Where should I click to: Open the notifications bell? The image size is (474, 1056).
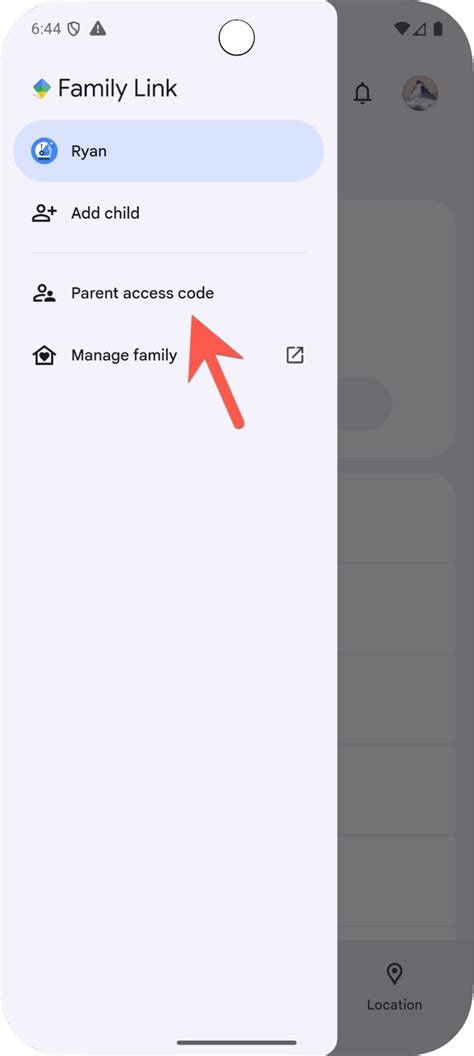click(362, 93)
